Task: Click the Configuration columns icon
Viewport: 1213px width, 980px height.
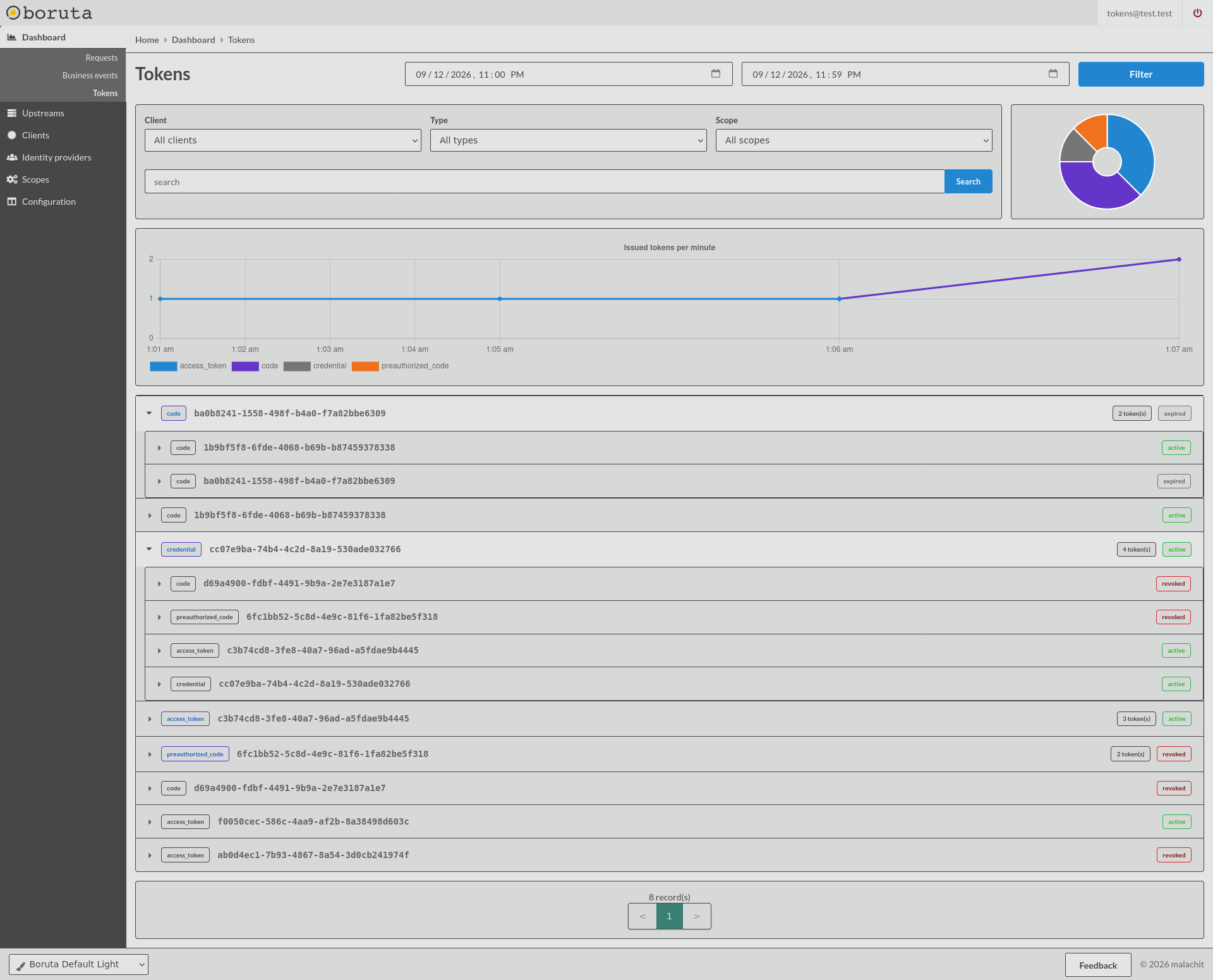Action: click(x=11, y=202)
